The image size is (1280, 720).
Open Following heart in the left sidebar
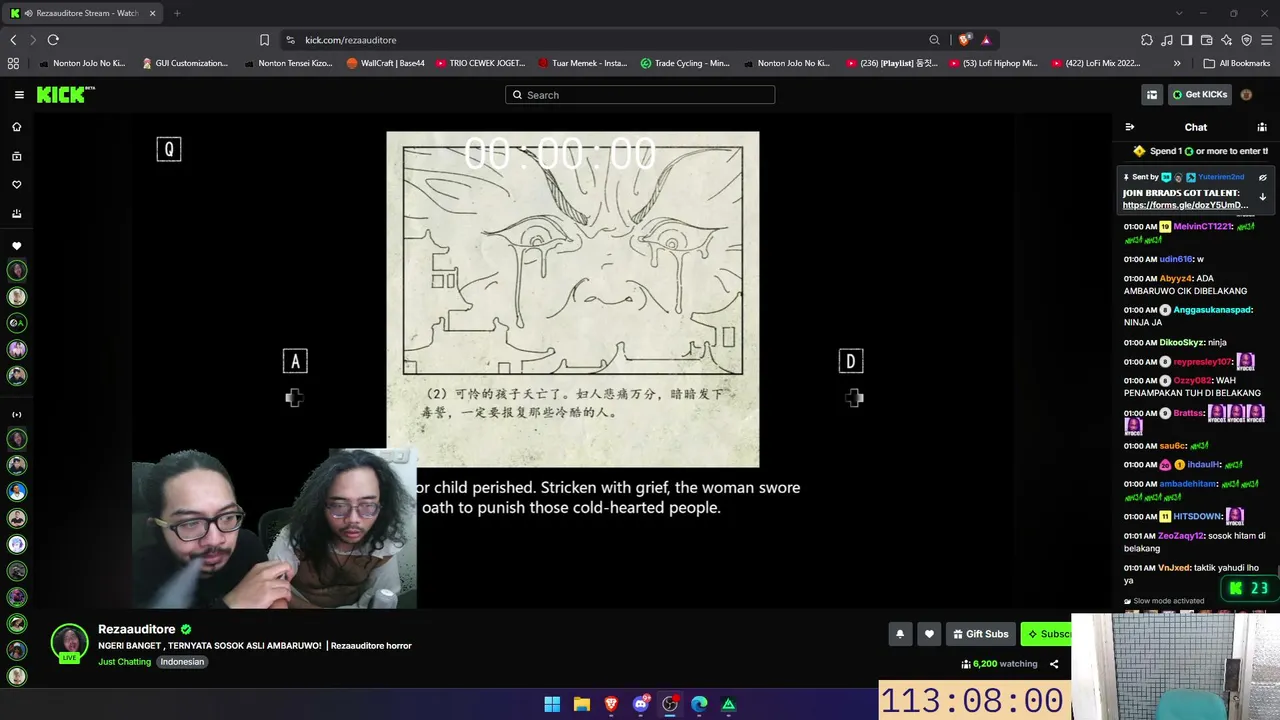[x=16, y=185]
